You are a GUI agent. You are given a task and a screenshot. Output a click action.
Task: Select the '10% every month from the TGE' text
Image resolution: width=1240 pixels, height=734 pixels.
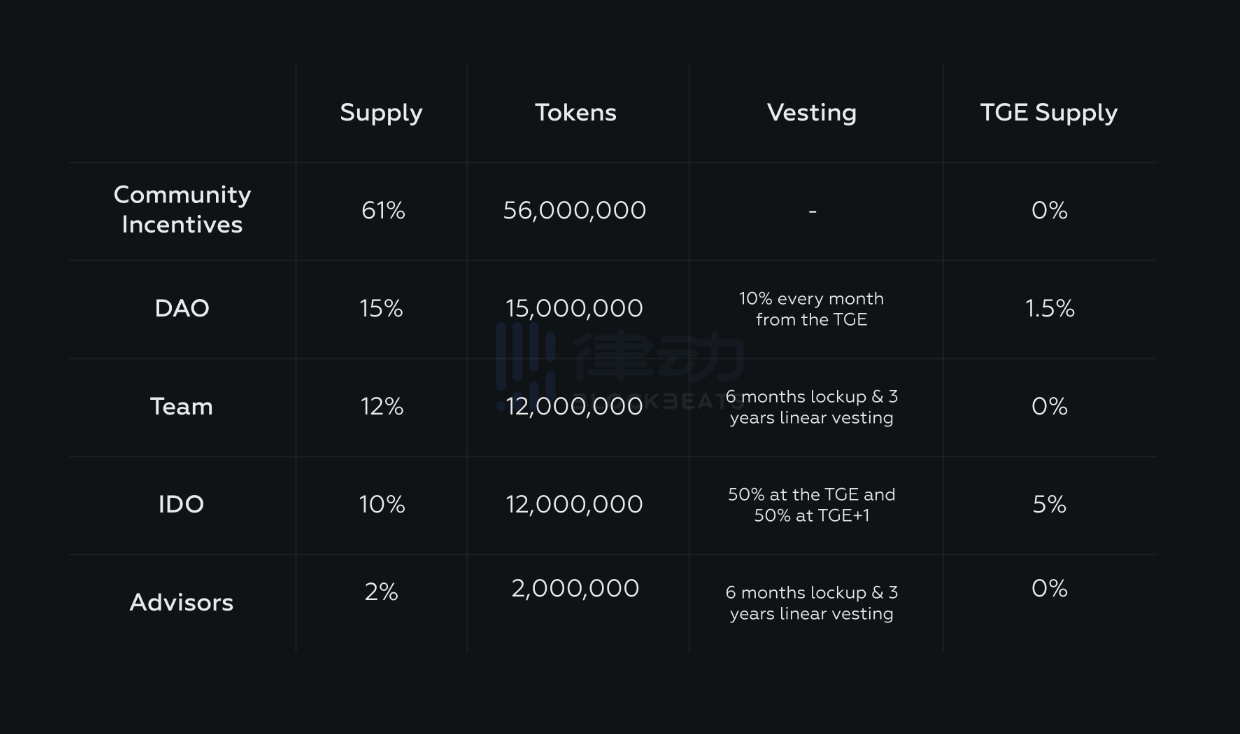point(811,309)
